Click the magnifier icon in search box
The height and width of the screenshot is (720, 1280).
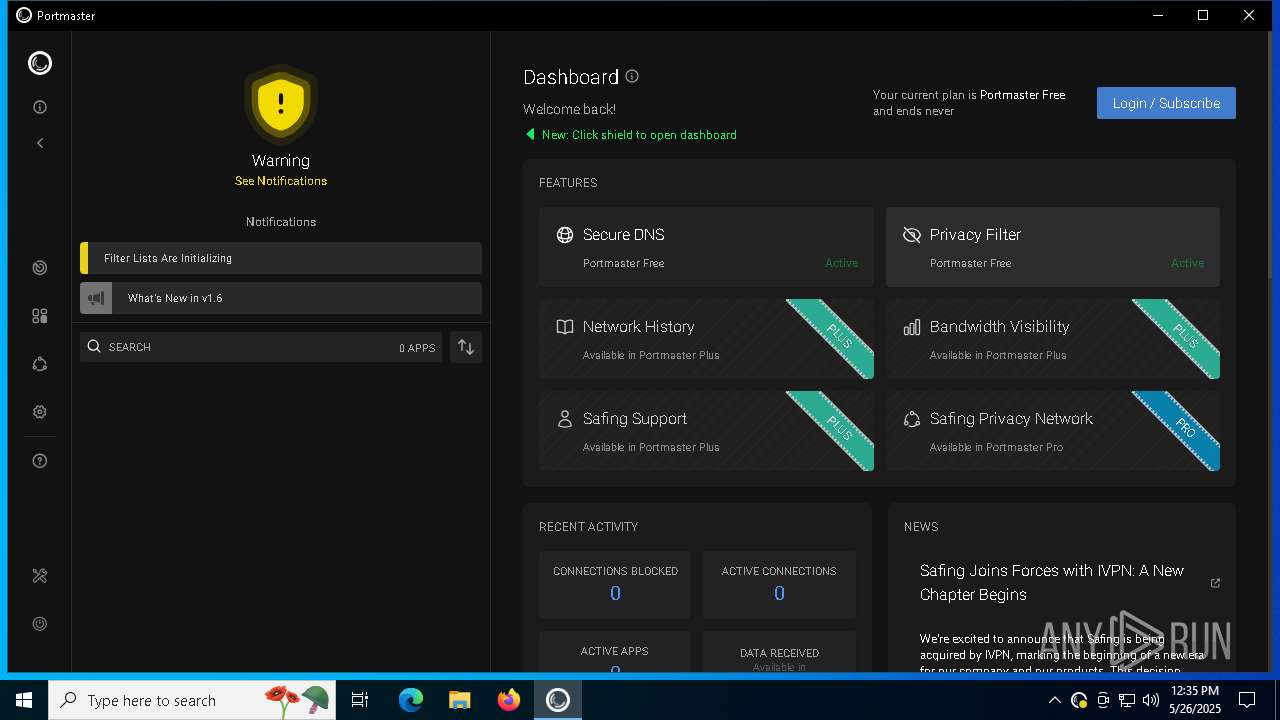[x=94, y=347]
